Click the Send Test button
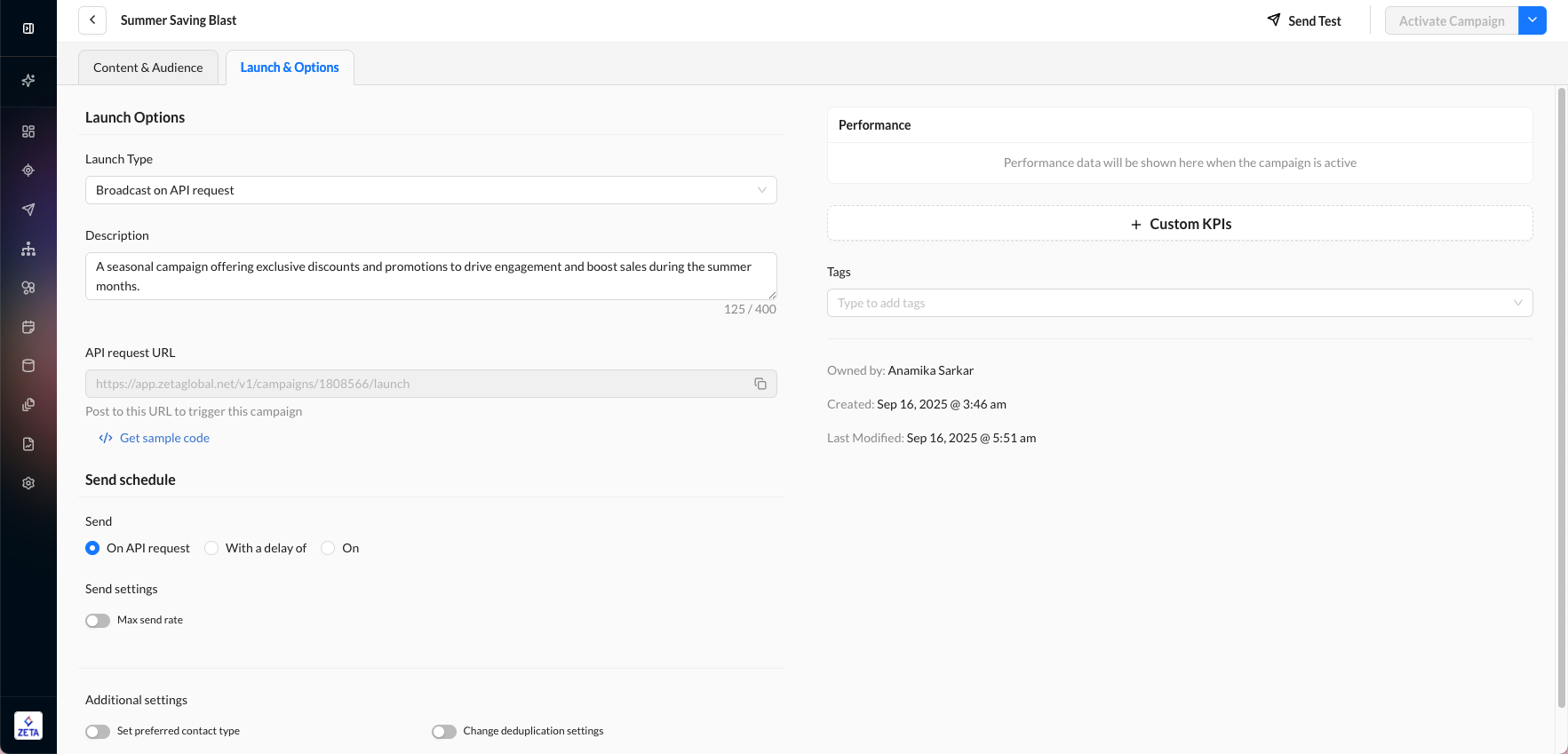Screen dimensions: 1568x754 (x=1304, y=20)
